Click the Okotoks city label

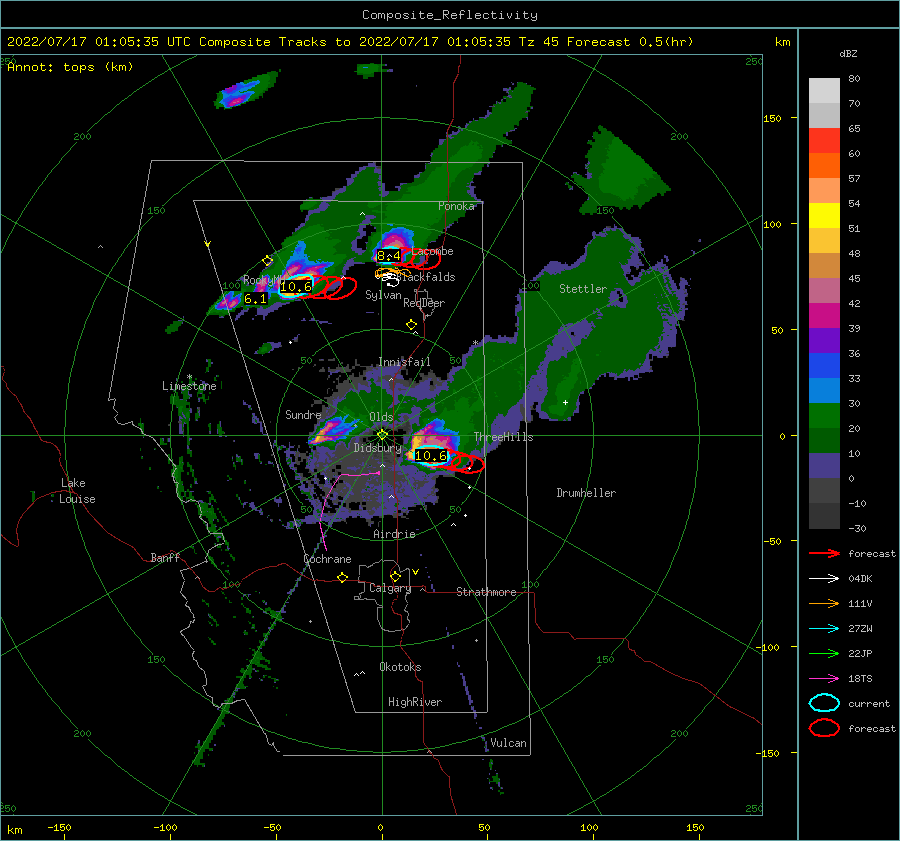pyautogui.click(x=400, y=667)
